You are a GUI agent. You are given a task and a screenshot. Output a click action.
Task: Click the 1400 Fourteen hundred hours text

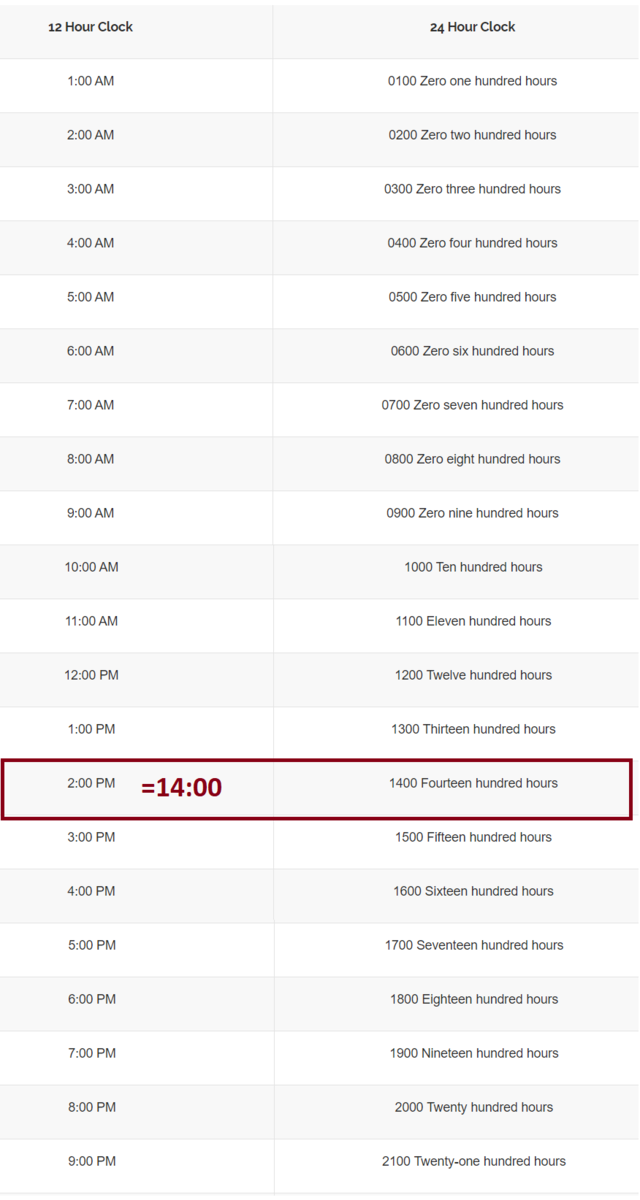pos(473,783)
